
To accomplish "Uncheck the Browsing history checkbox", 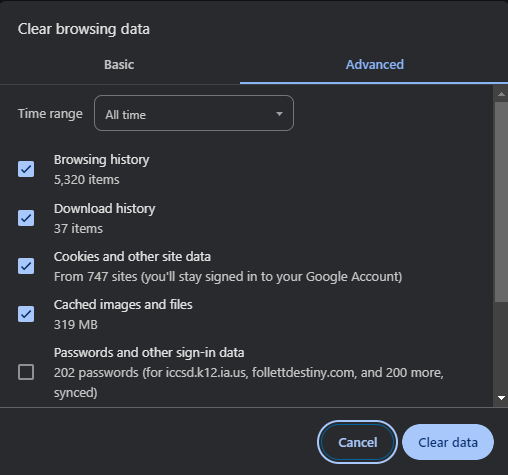I will 26,169.
